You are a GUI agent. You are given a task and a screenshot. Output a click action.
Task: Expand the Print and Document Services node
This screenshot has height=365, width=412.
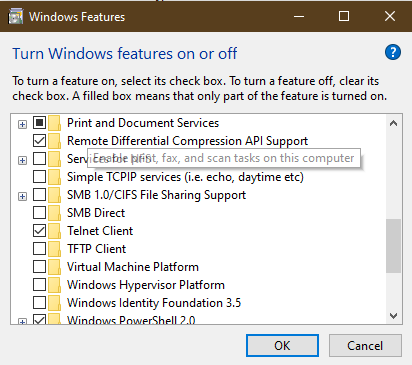pyautogui.click(x=22, y=125)
